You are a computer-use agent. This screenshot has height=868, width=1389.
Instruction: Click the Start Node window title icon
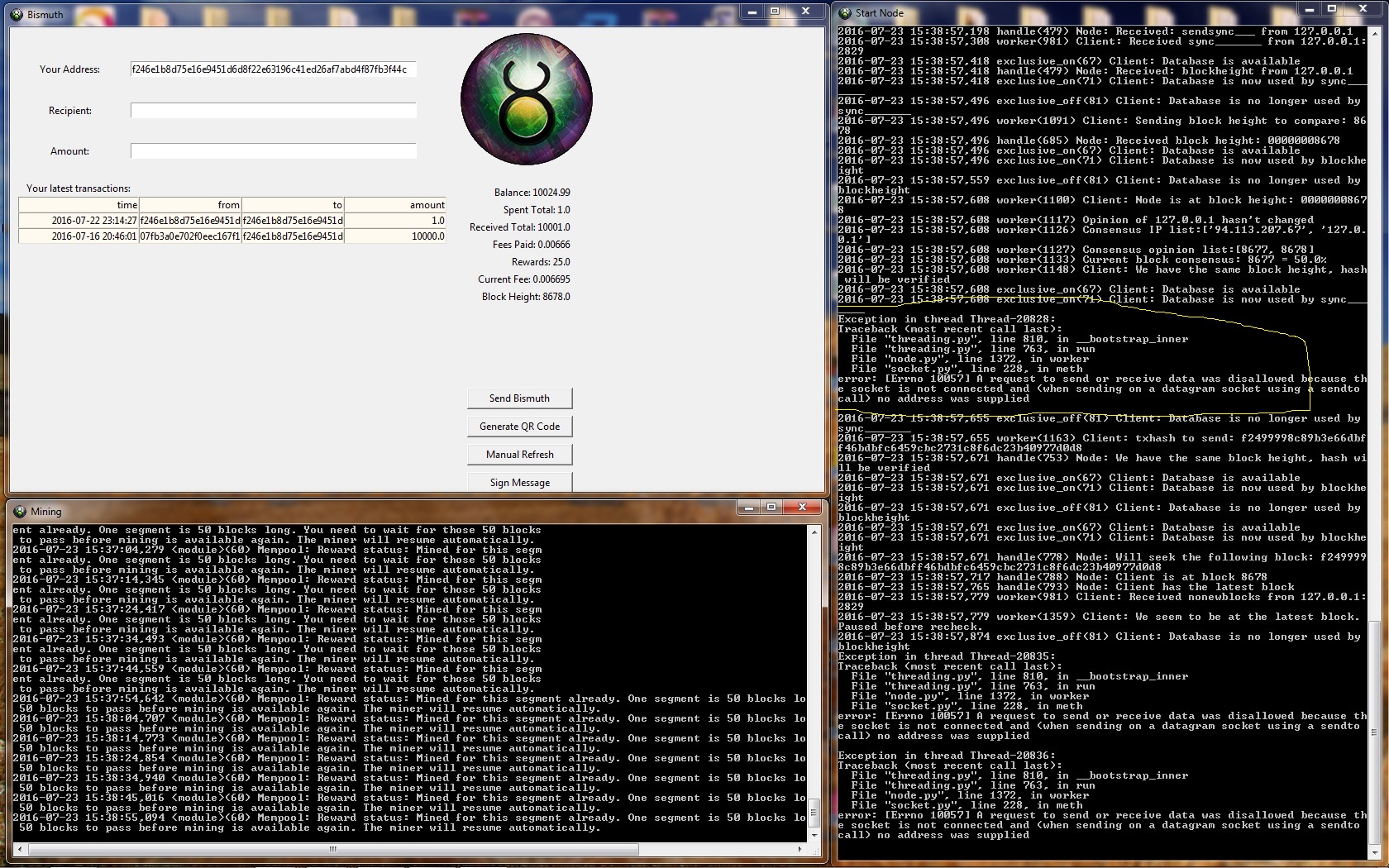click(x=845, y=13)
